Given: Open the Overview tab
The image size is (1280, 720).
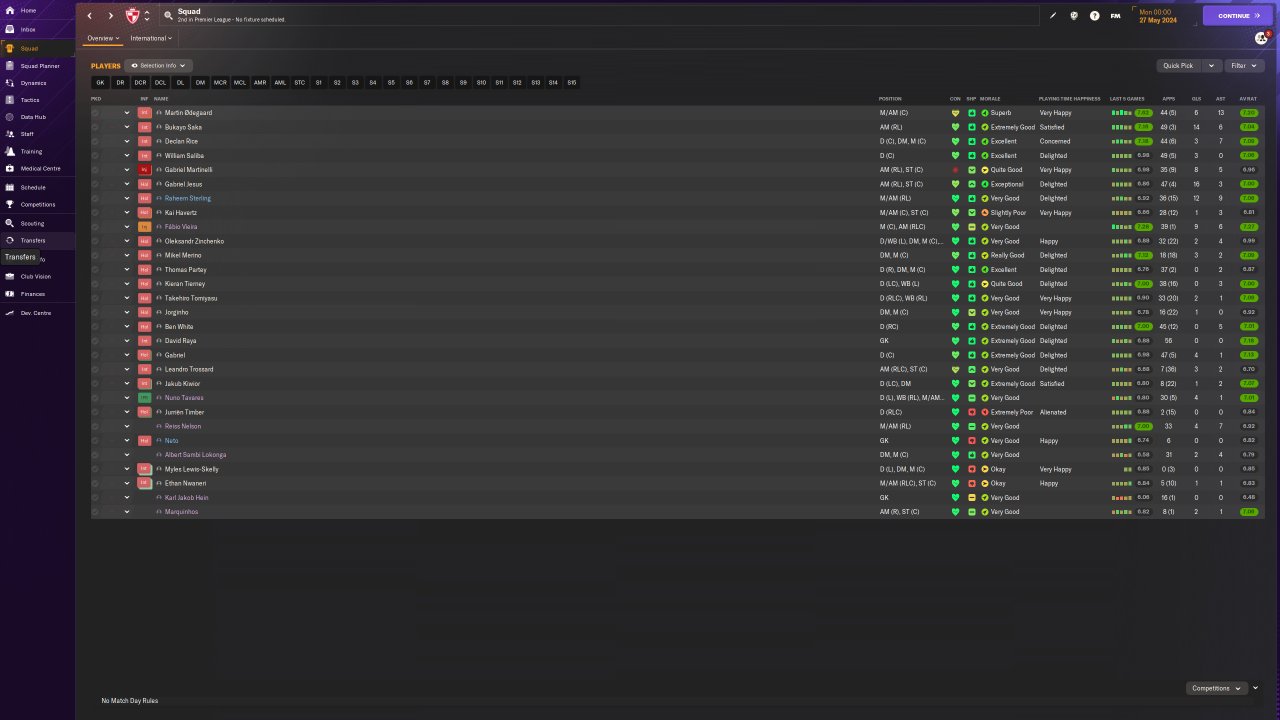Looking at the screenshot, I should (x=103, y=38).
